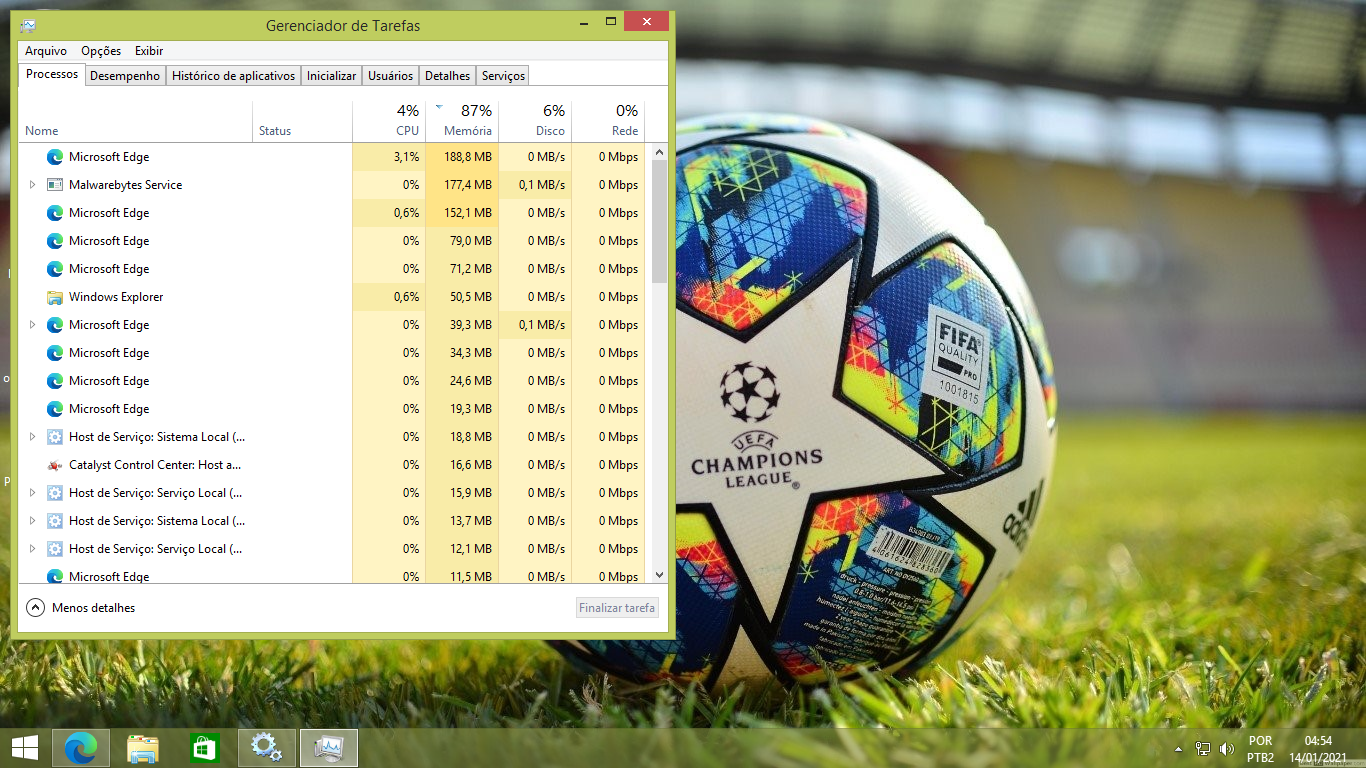The image size is (1366, 768).
Task: Launch the Windows Store taskbar icon
Action: [x=204, y=748]
